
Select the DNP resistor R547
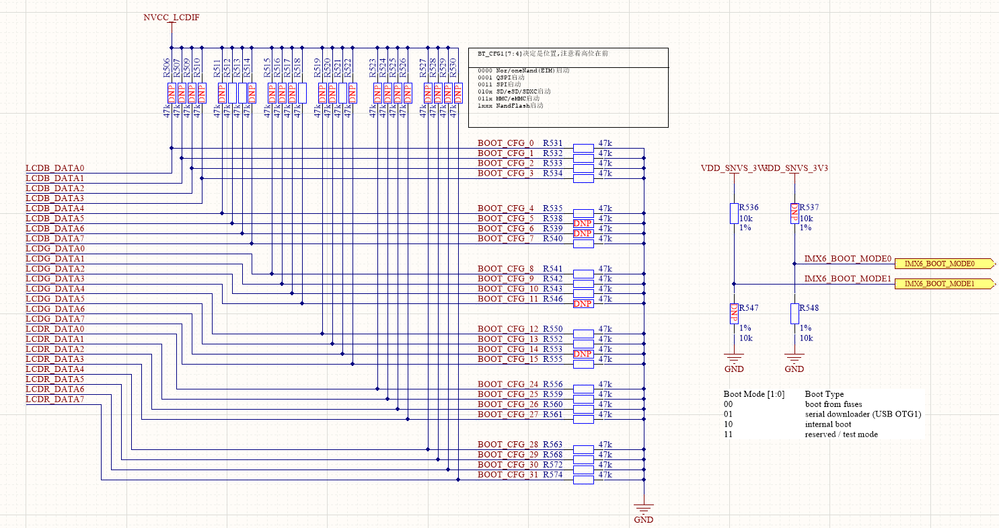click(734, 314)
